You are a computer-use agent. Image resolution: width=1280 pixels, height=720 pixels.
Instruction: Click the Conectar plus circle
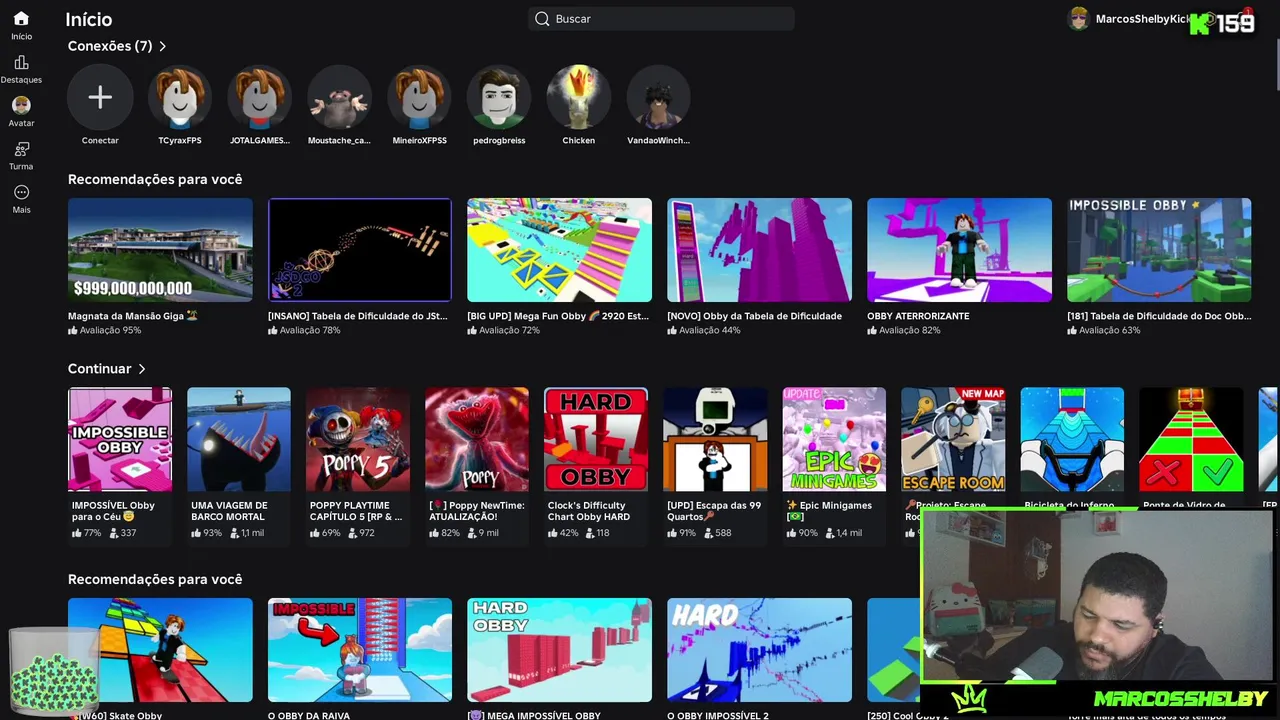click(100, 97)
